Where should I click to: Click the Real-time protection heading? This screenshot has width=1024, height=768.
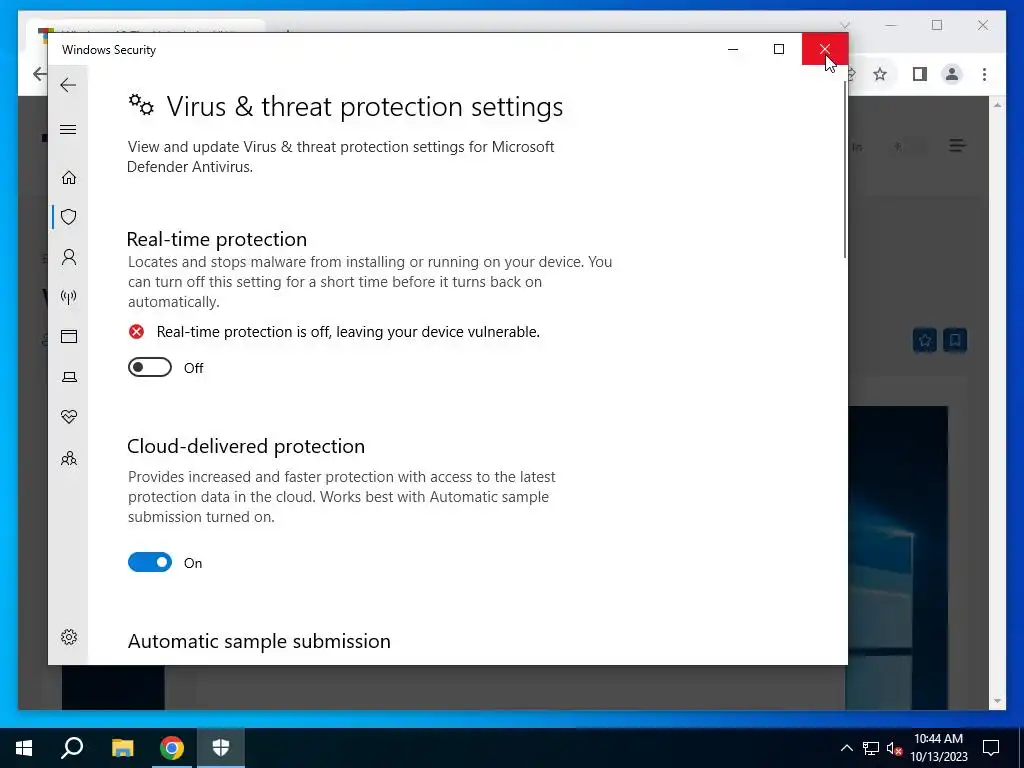(217, 239)
